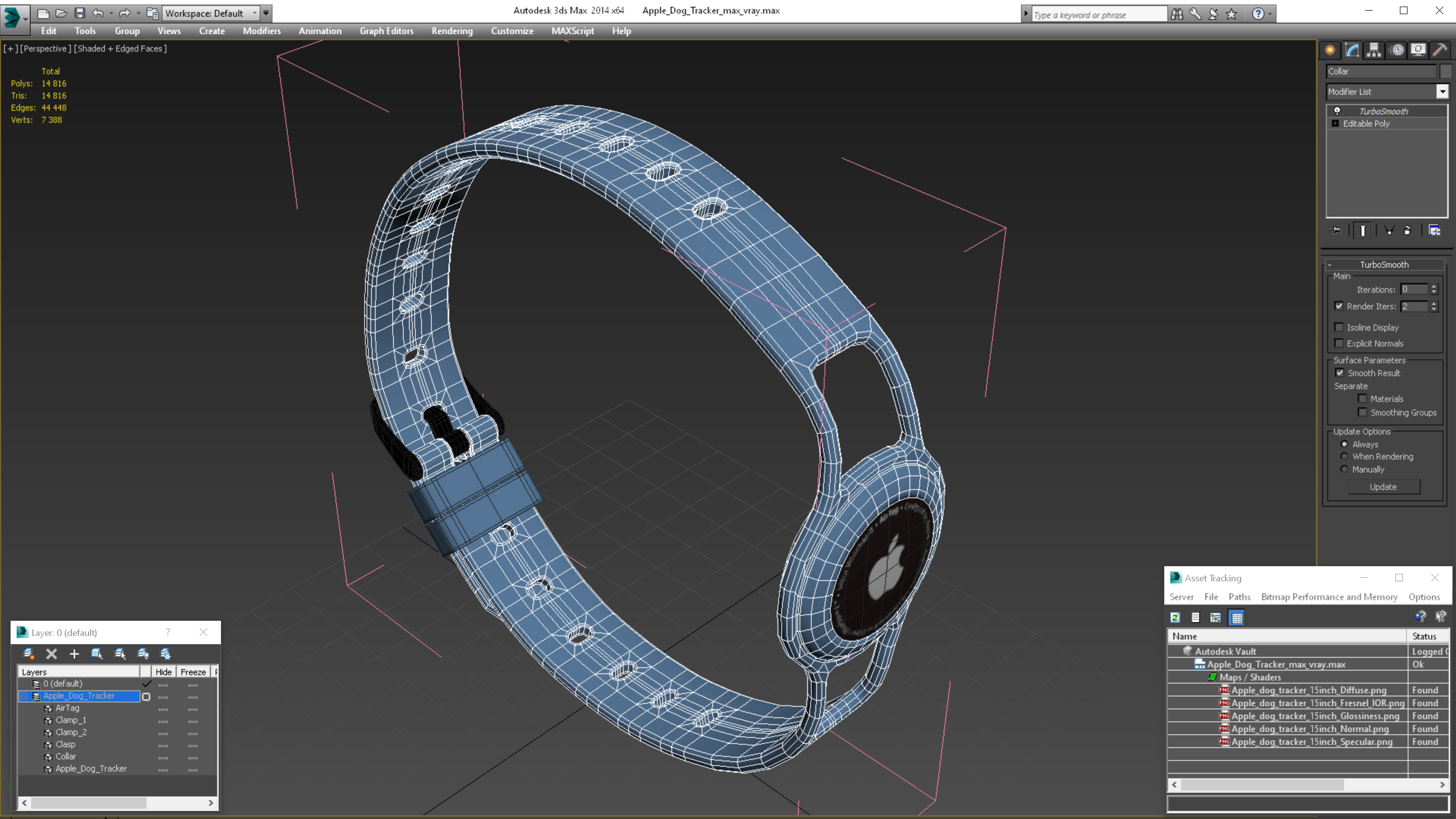The image size is (1456, 819).
Task: Open Configure Modifier Sets icon
Action: point(1435,230)
